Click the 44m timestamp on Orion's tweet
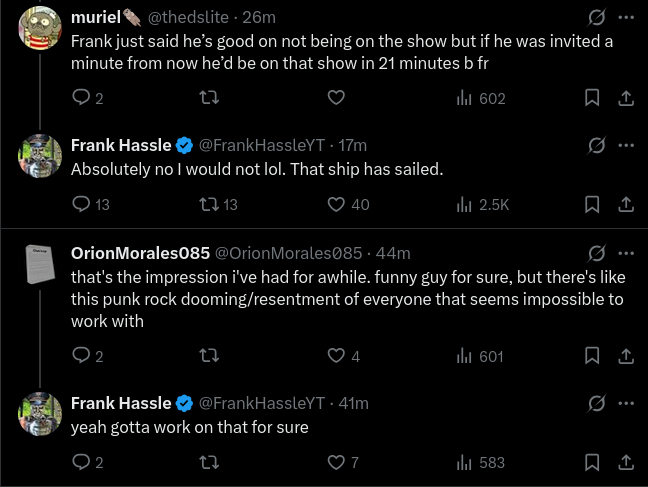Screen dimensions: 648x487 (393, 253)
